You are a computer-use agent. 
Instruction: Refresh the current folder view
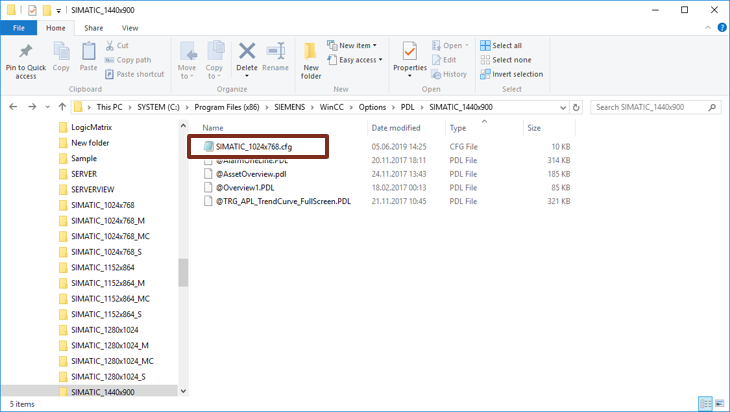(576, 108)
